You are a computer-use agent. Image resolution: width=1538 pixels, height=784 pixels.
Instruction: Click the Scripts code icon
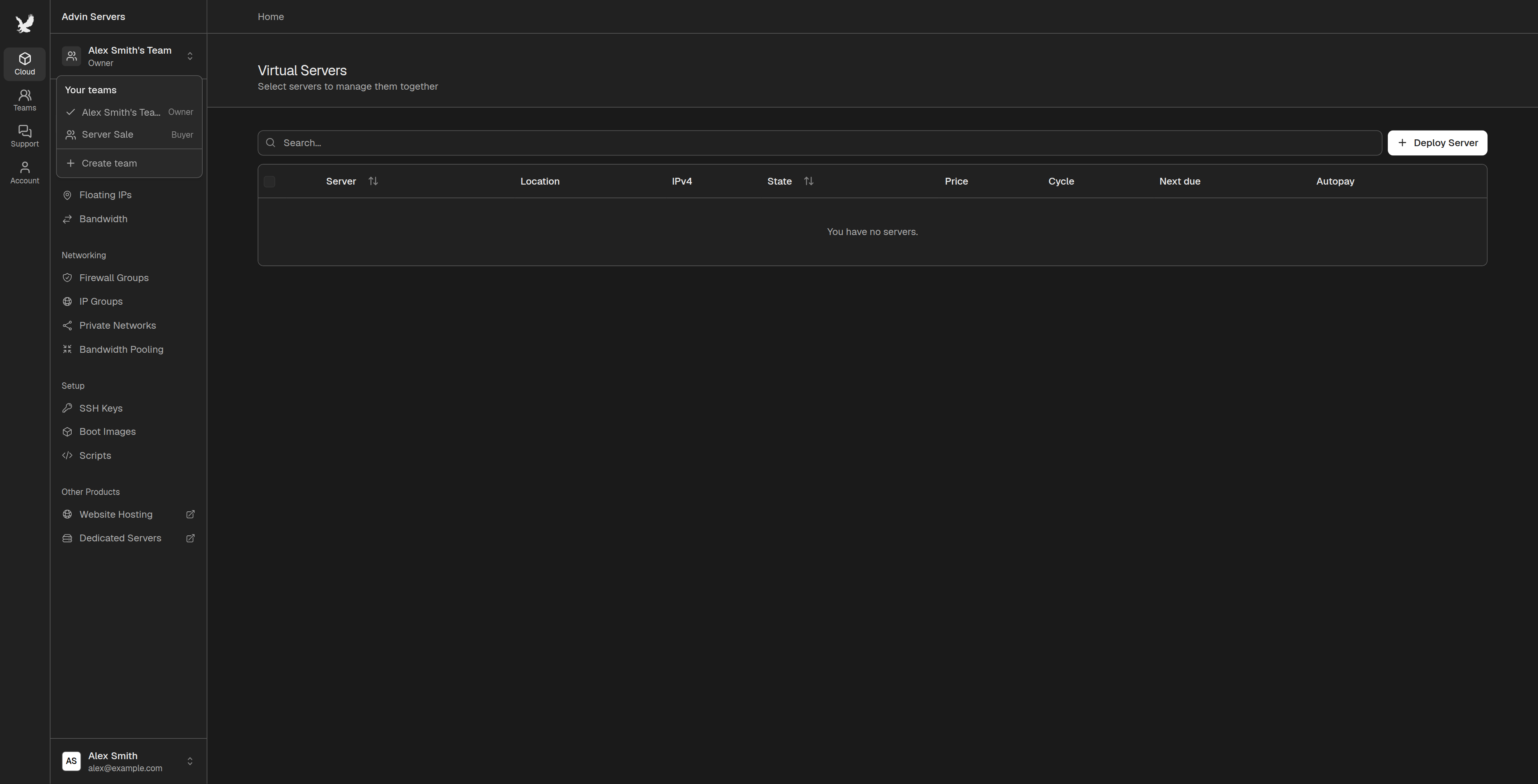click(x=67, y=456)
